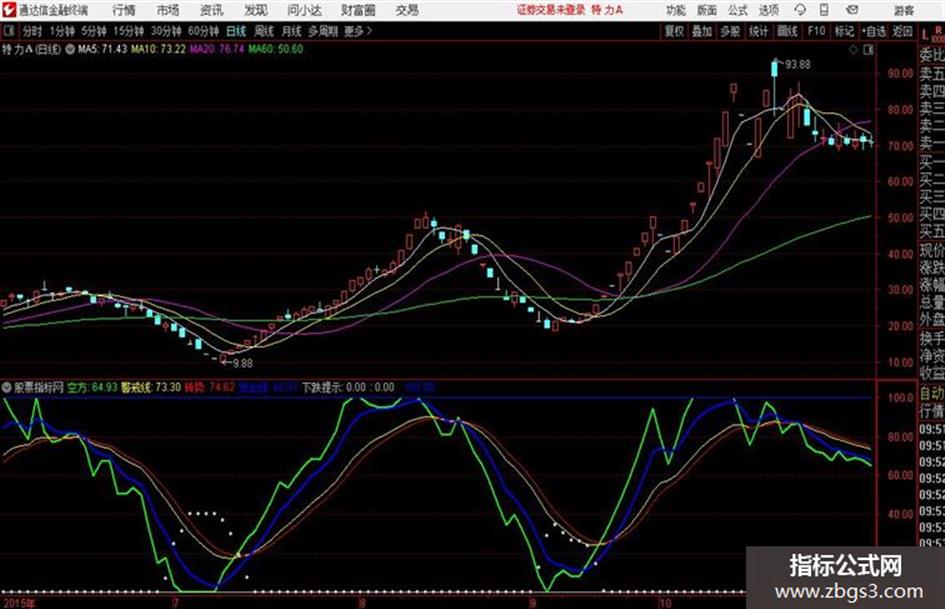This screenshot has height=609, width=945.
Task: Click the L icon in right panel header
Action: 926,34
